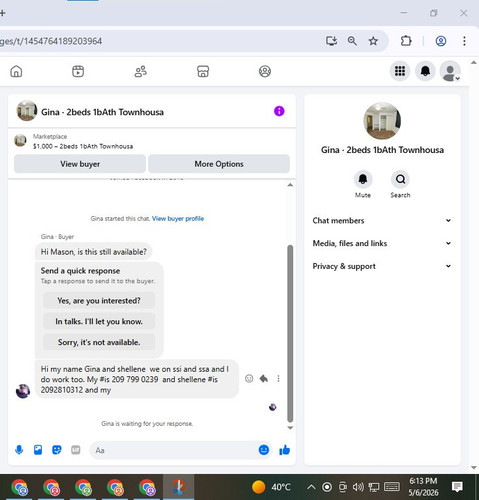Open Chrome three-dot menu
The height and width of the screenshot is (500, 479).
[x=464, y=41]
